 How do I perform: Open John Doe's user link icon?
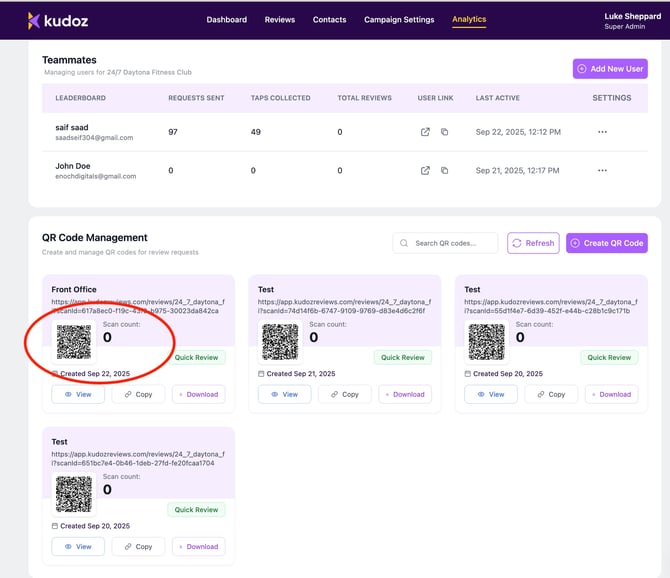coord(425,171)
